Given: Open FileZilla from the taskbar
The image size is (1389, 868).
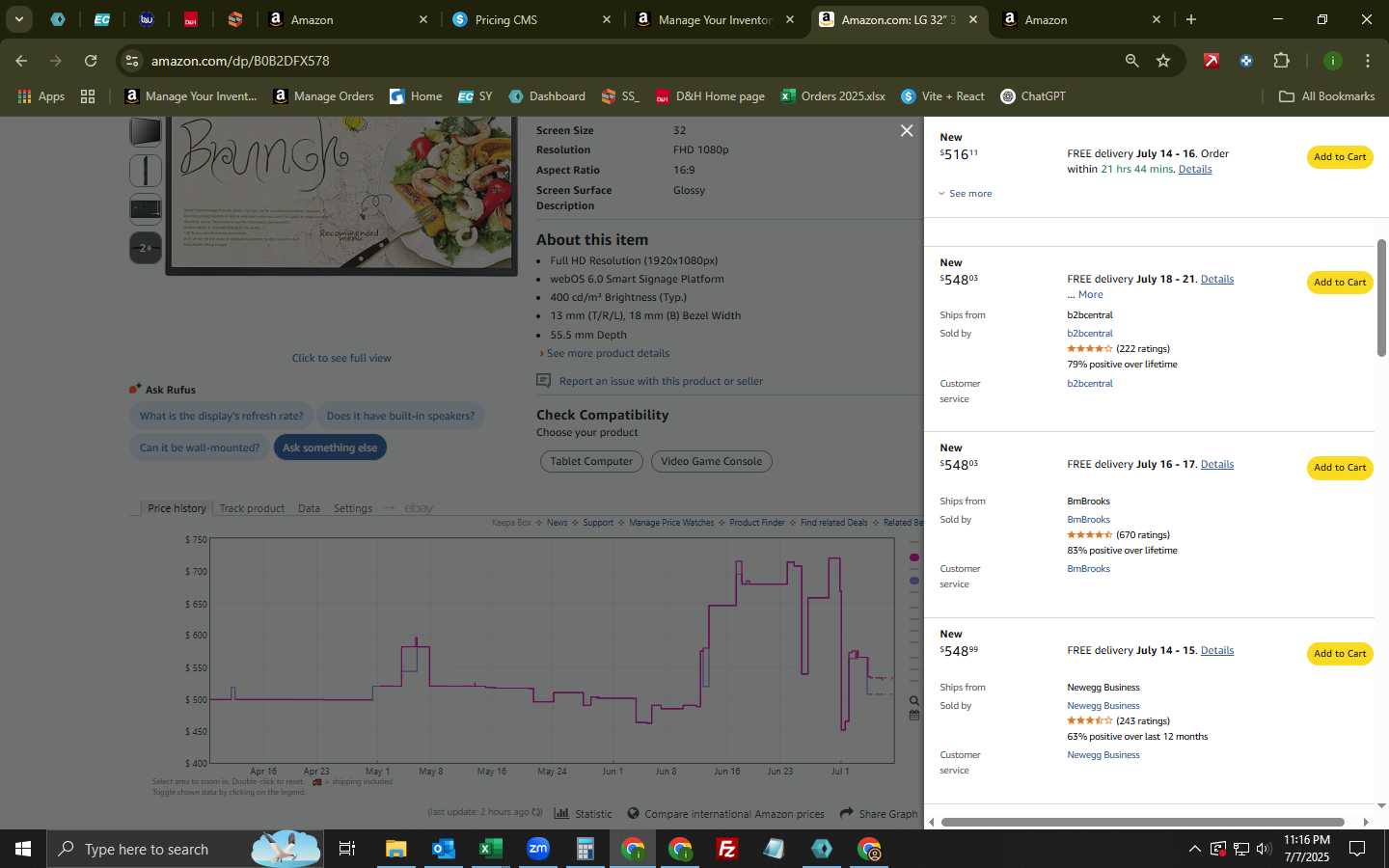Looking at the screenshot, I should [727, 849].
